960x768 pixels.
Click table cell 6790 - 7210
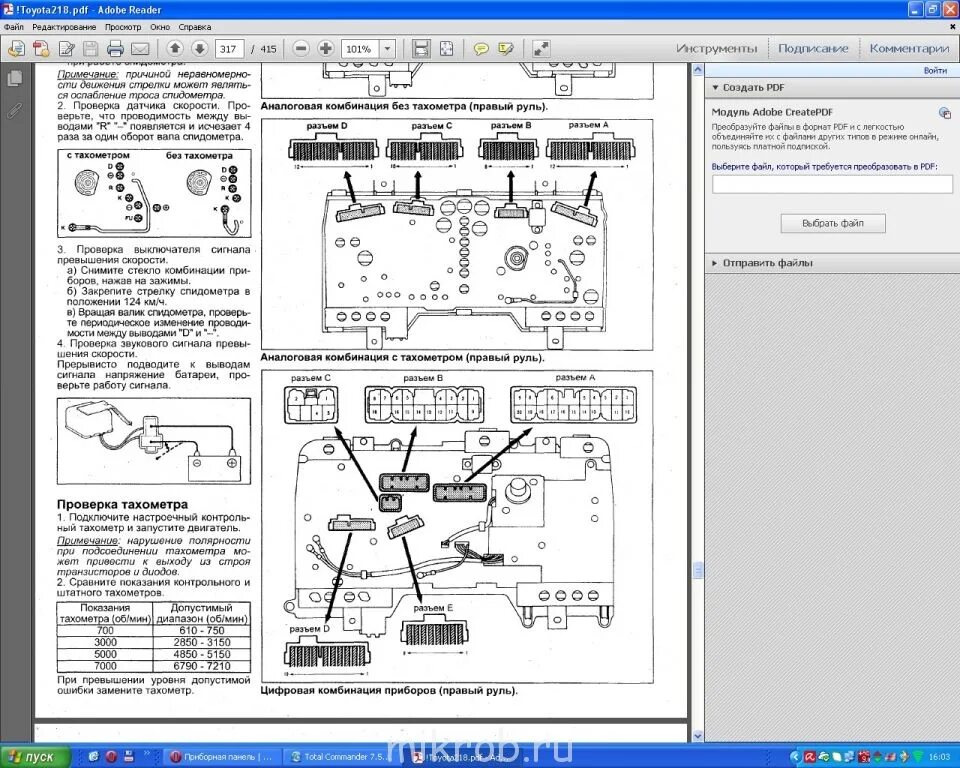(202, 666)
